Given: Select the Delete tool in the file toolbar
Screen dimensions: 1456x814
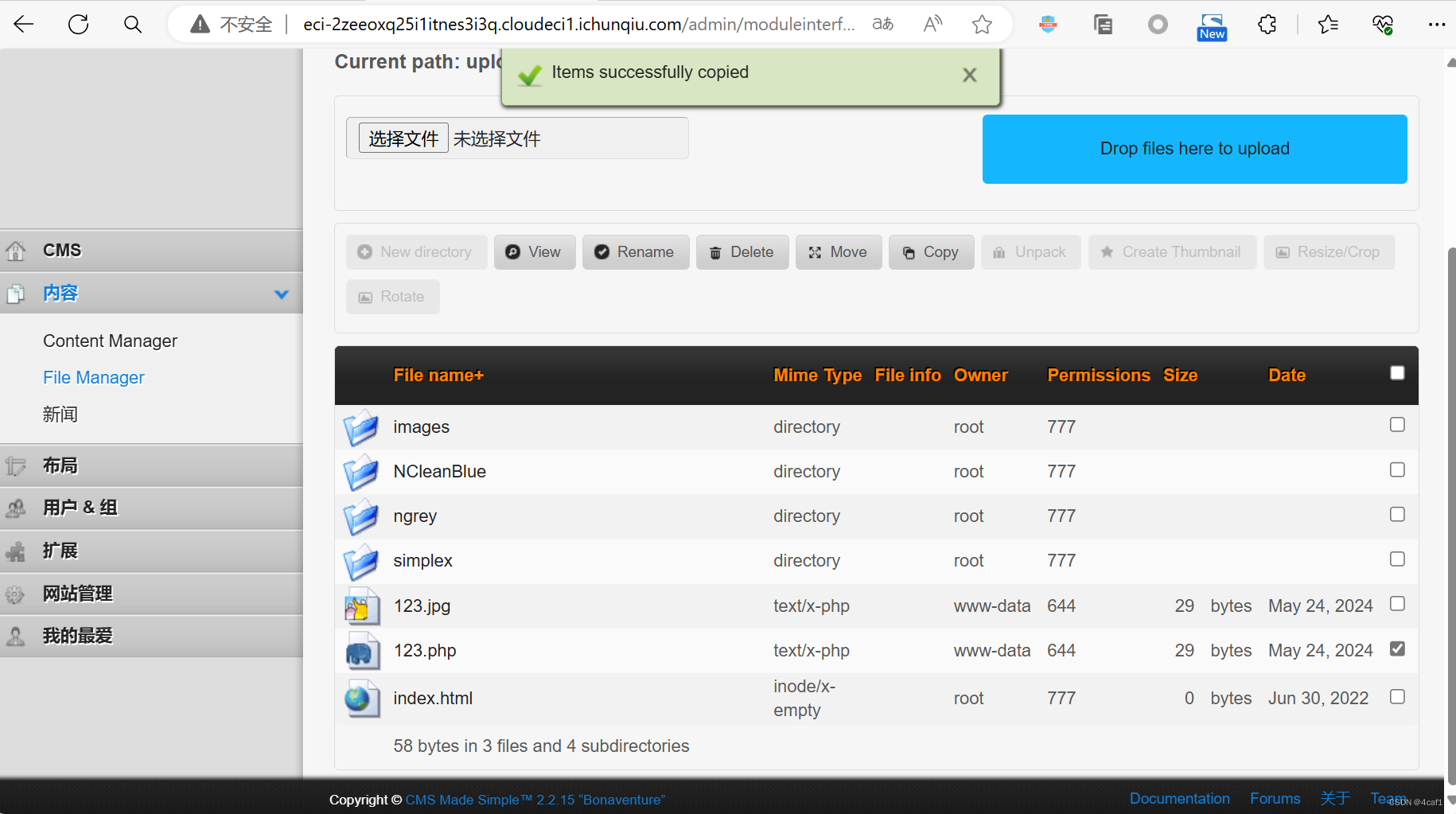Looking at the screenshot, I should point(742,251).
